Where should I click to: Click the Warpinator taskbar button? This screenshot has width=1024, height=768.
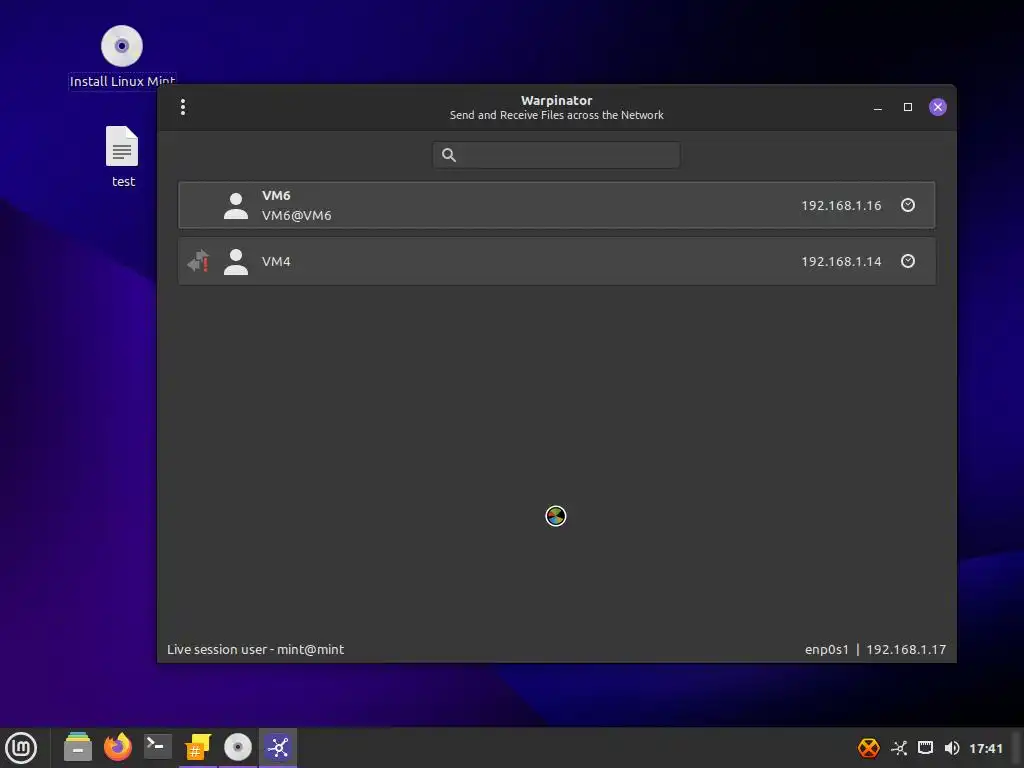[278, 747]
